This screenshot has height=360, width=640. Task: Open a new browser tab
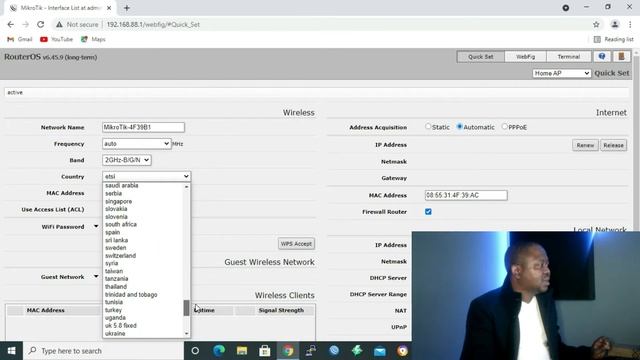click(x=127, y=8)
